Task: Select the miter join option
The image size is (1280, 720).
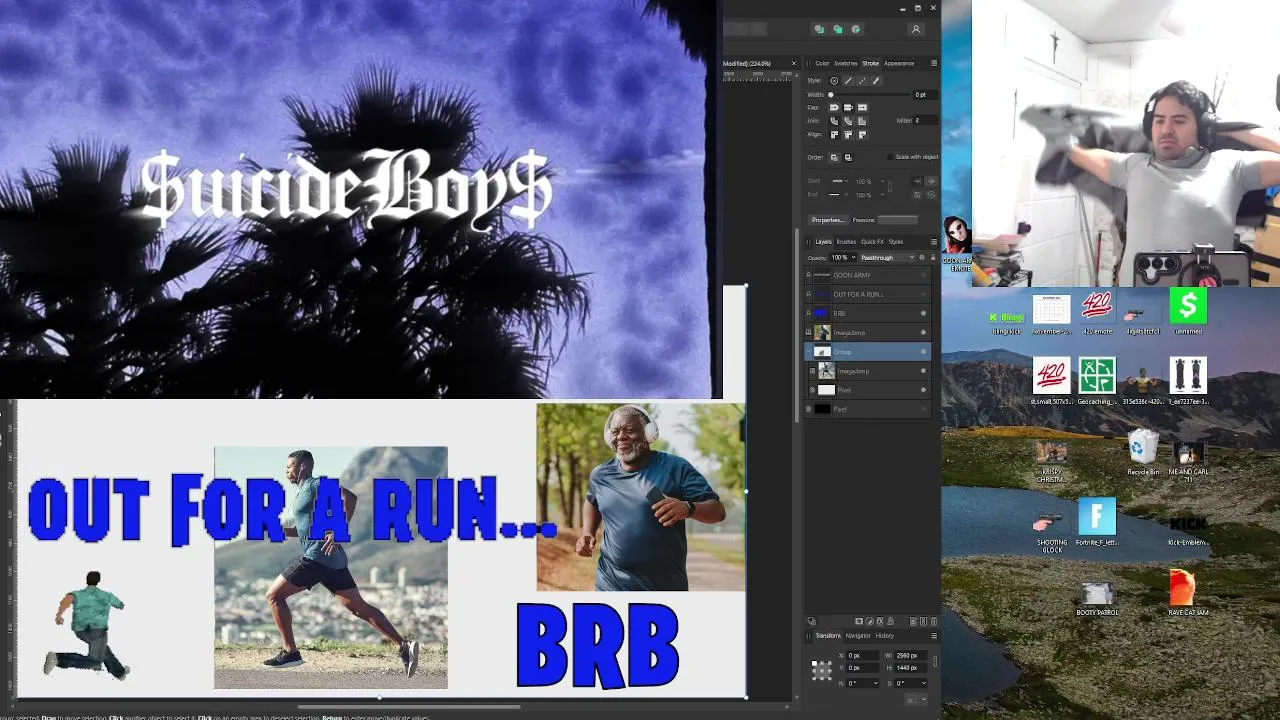Action: [x=862, y=121]
